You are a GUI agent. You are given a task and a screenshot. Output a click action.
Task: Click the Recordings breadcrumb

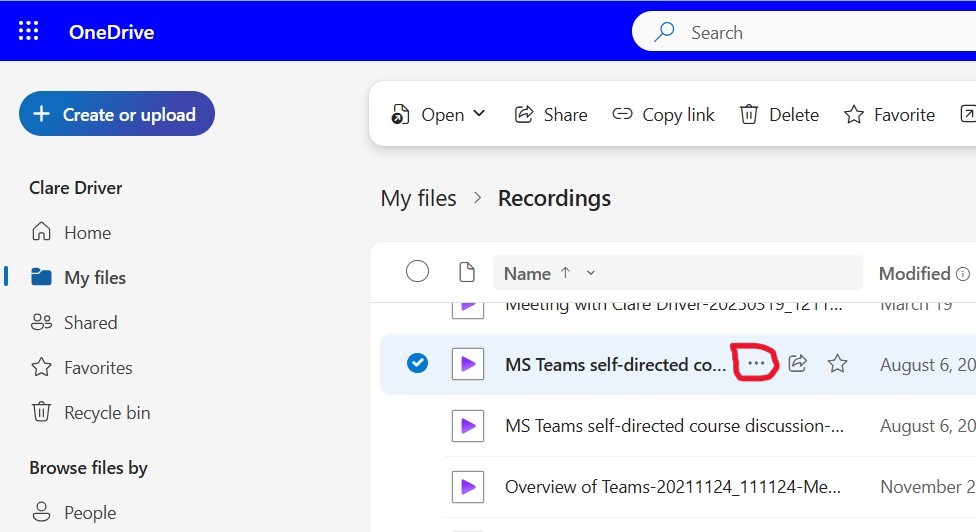554,198
